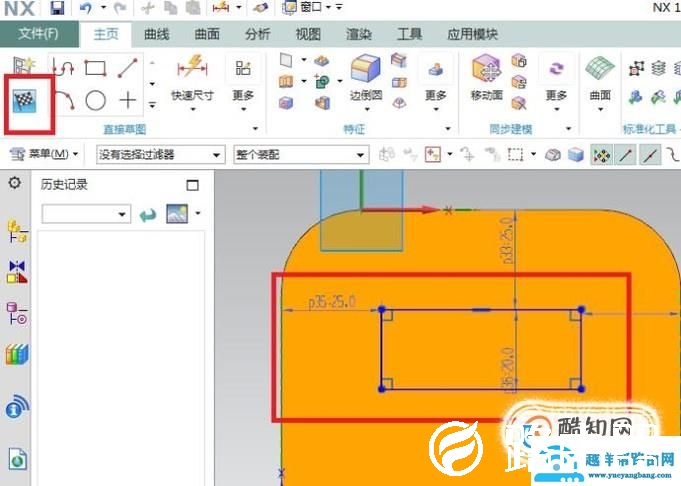Viewport: 681px width, 486px height.
Task: Select the Arc sketch tool
Action: tap(66, 101)
